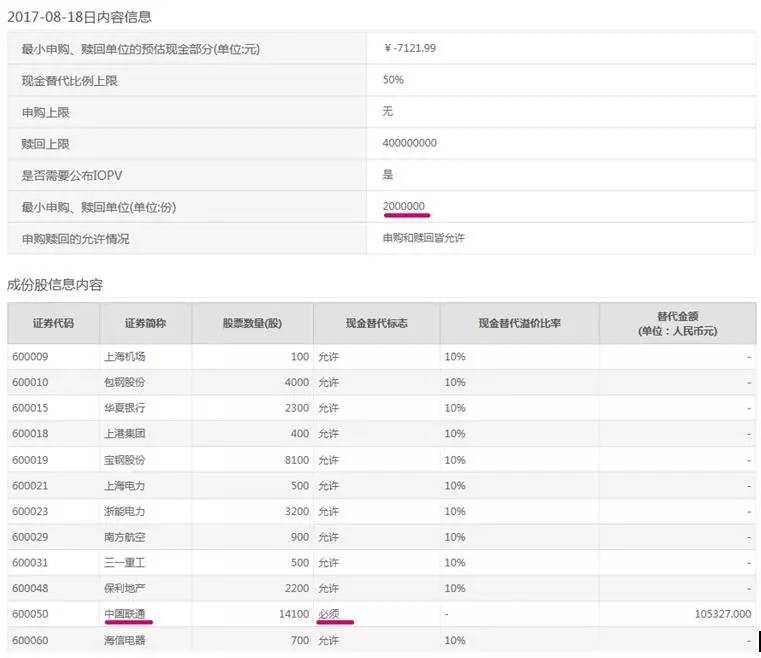761x658 pixels.
Task: Select stock code 600031
Action: 30,563
